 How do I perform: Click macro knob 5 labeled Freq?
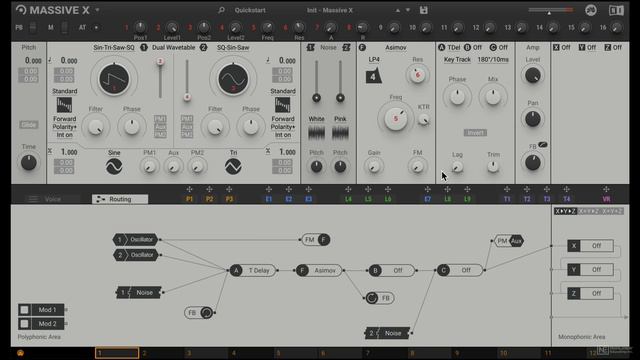(267, 27)
